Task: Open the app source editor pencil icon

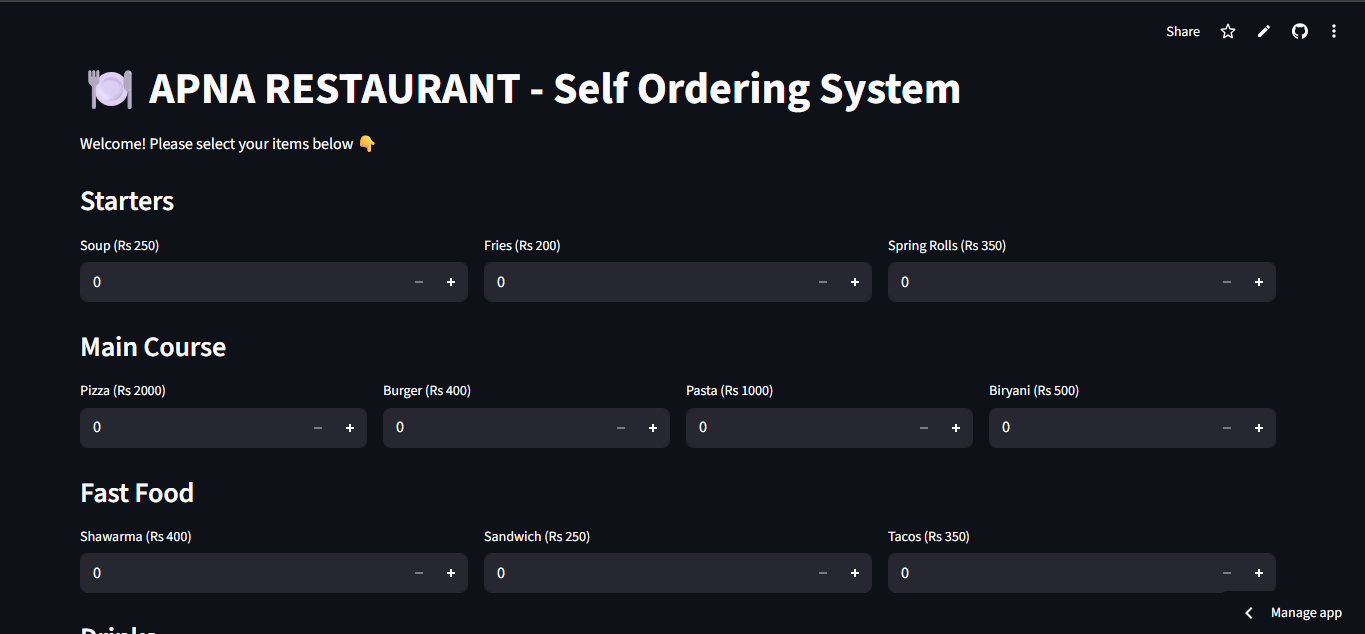Action: 1263,31
